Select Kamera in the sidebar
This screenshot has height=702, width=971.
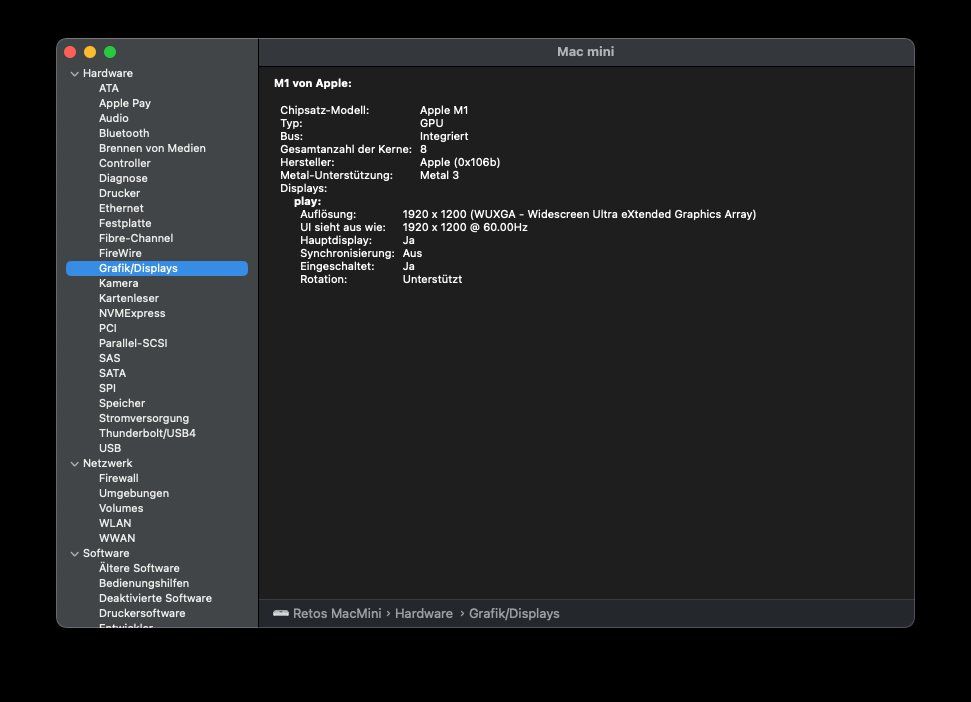click(x=118, y=283)
